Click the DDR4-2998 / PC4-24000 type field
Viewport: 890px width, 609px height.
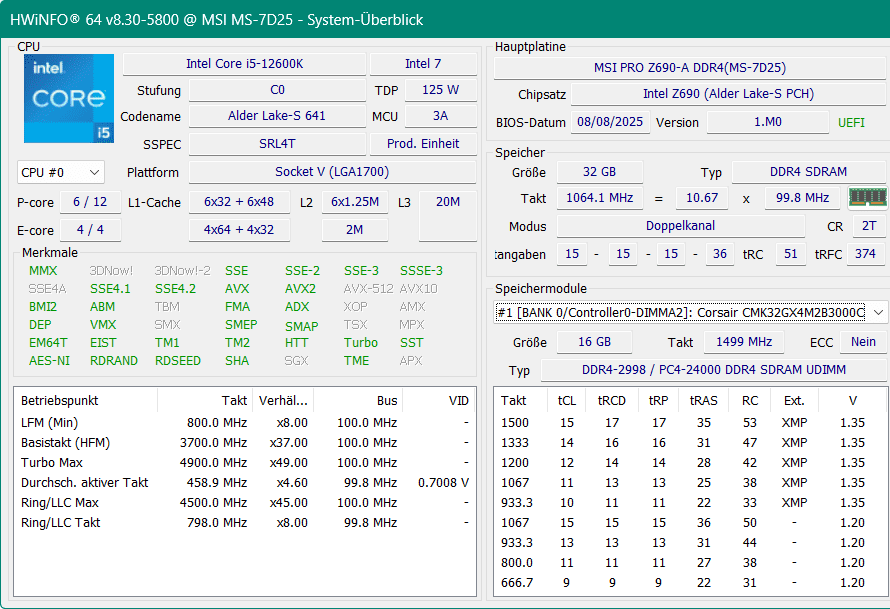[713, 370]
